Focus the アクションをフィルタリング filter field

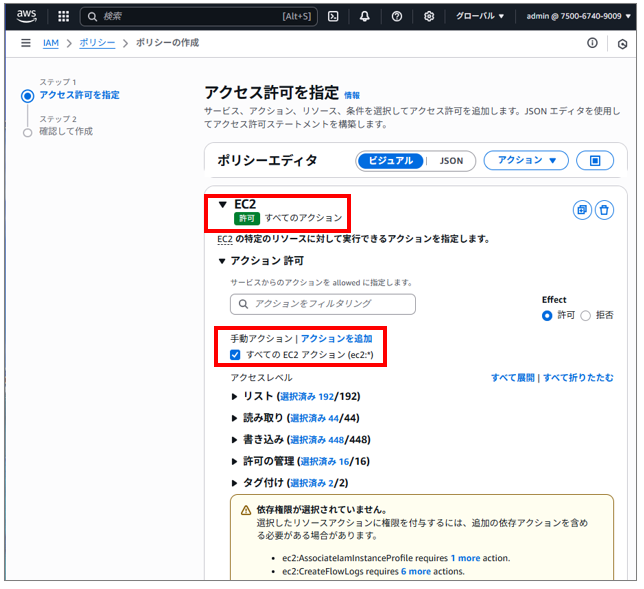(x=323, y=304)
